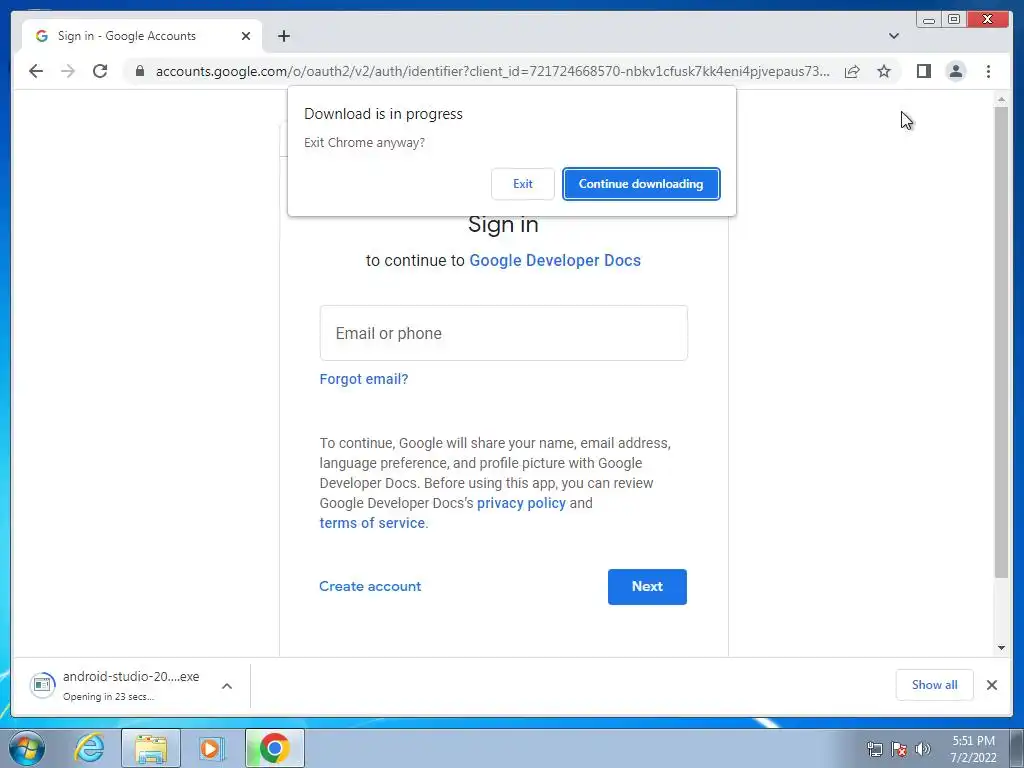Share this page icon in address bar
Viewport: 1024px width, 768px height.
point(852,71)
